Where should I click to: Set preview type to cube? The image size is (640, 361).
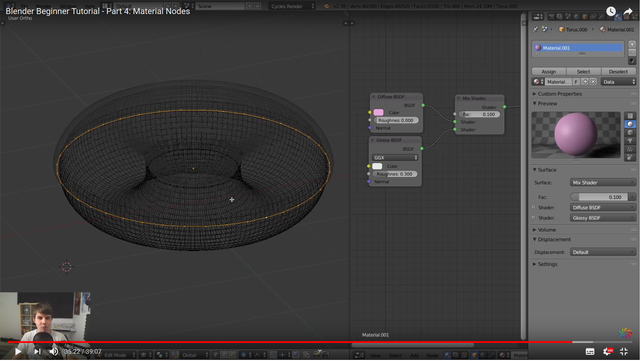[x=630, y=132]
